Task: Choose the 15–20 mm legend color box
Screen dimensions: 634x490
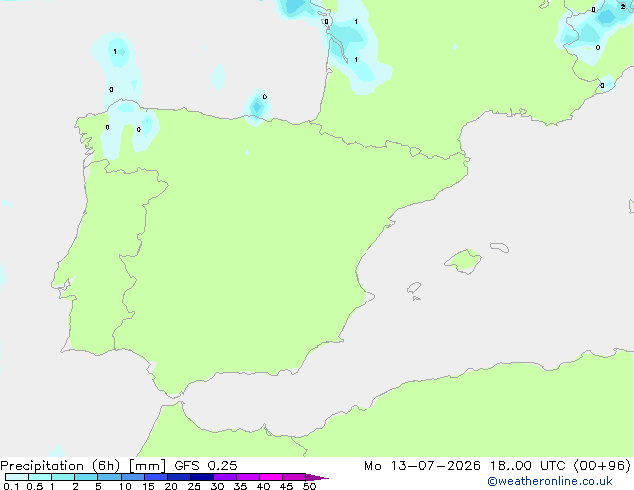Action: click(x=155, y=477)
